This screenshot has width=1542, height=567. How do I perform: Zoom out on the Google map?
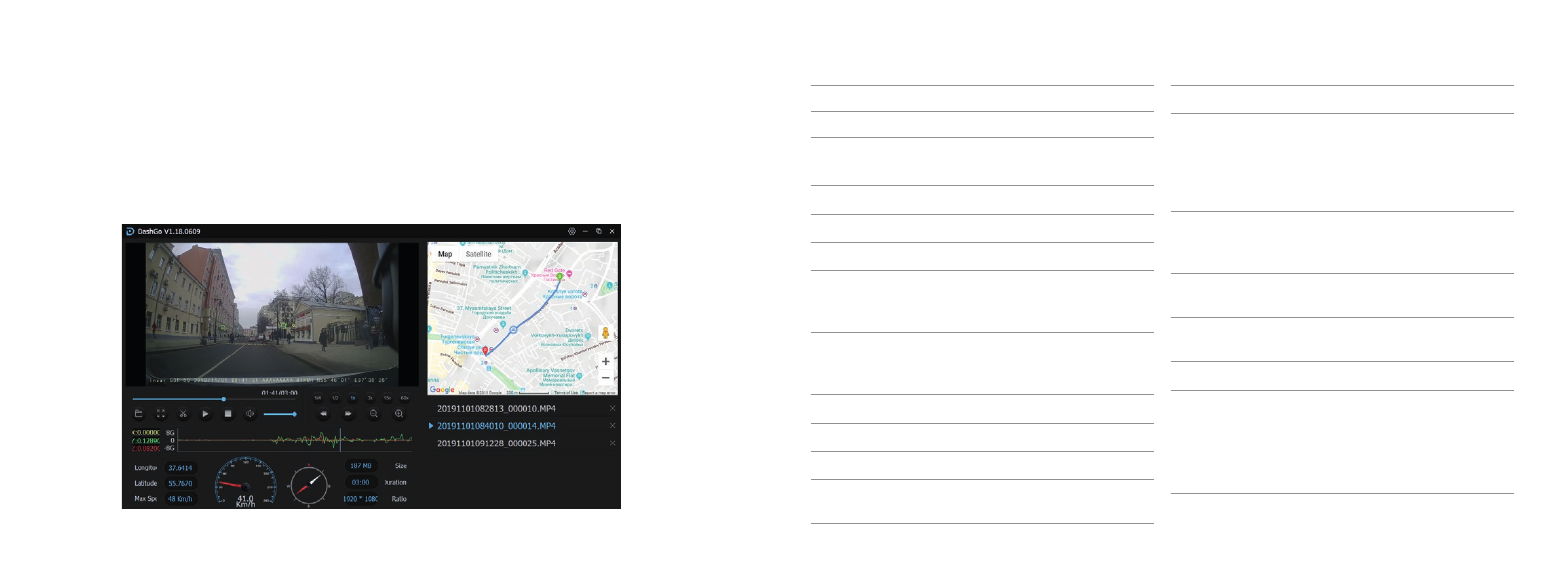pyautogui.click(x=605, y=378)
